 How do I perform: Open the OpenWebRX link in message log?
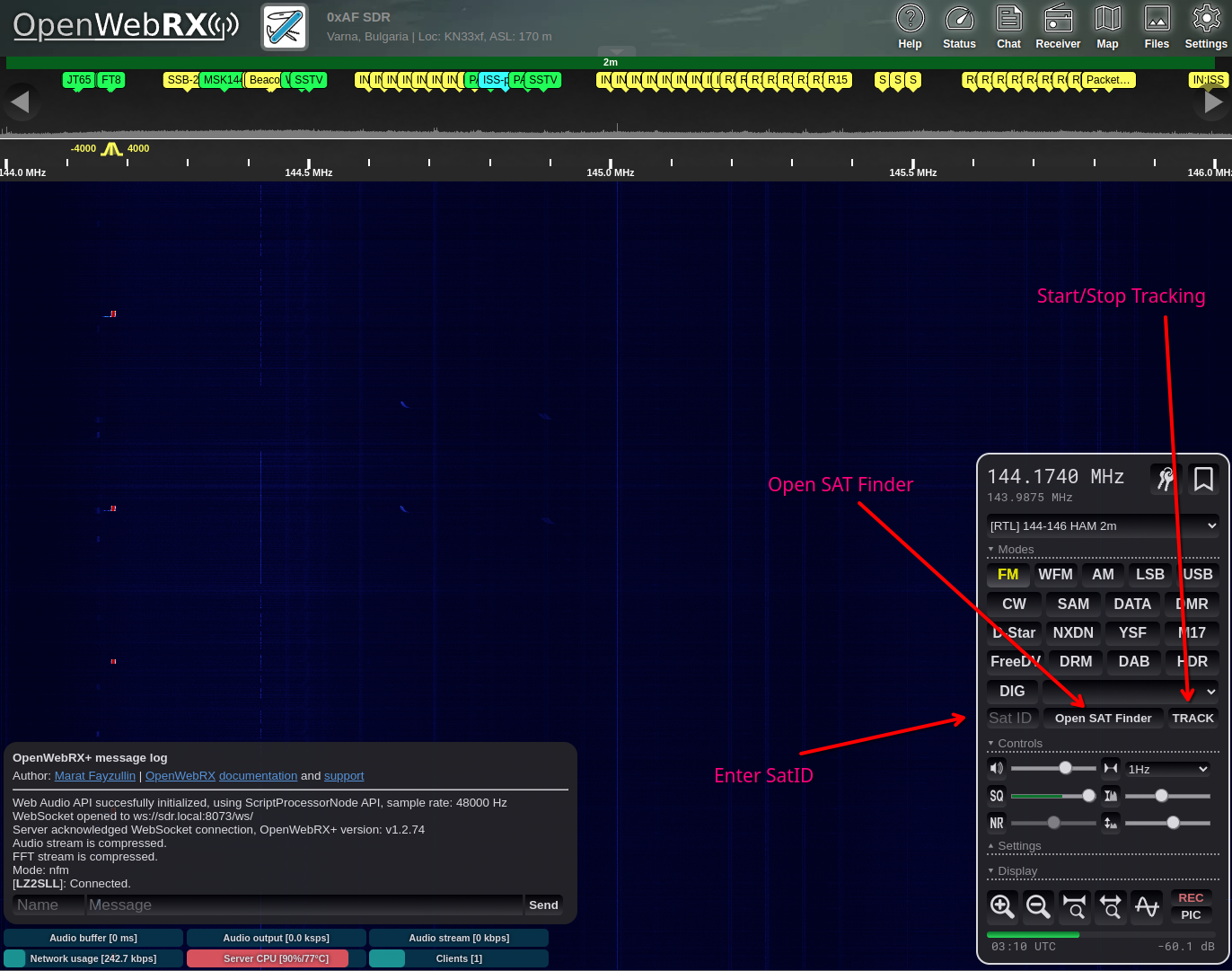click(x=180, y=776)
